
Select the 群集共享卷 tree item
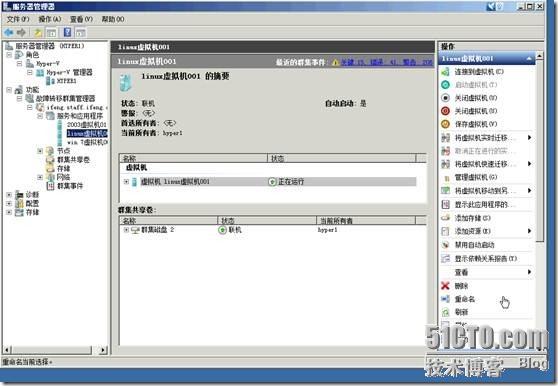[x=73, y=160]
